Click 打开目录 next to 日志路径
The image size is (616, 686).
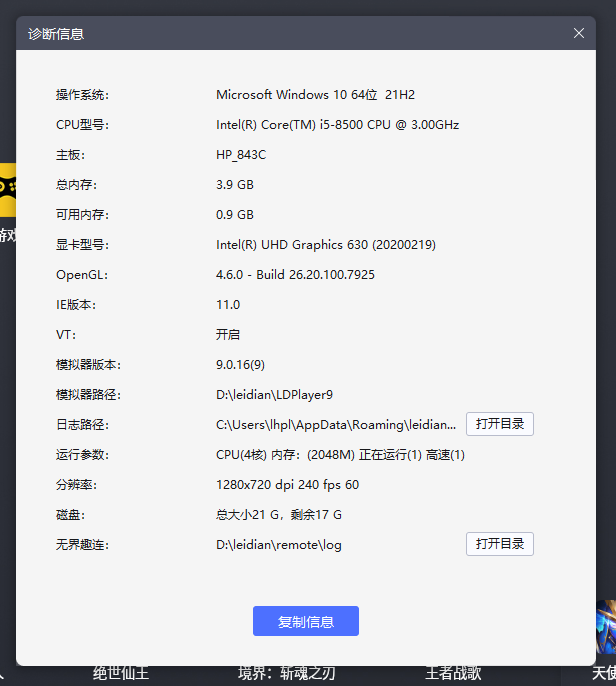pyautogui.click(x=499, y=424)
